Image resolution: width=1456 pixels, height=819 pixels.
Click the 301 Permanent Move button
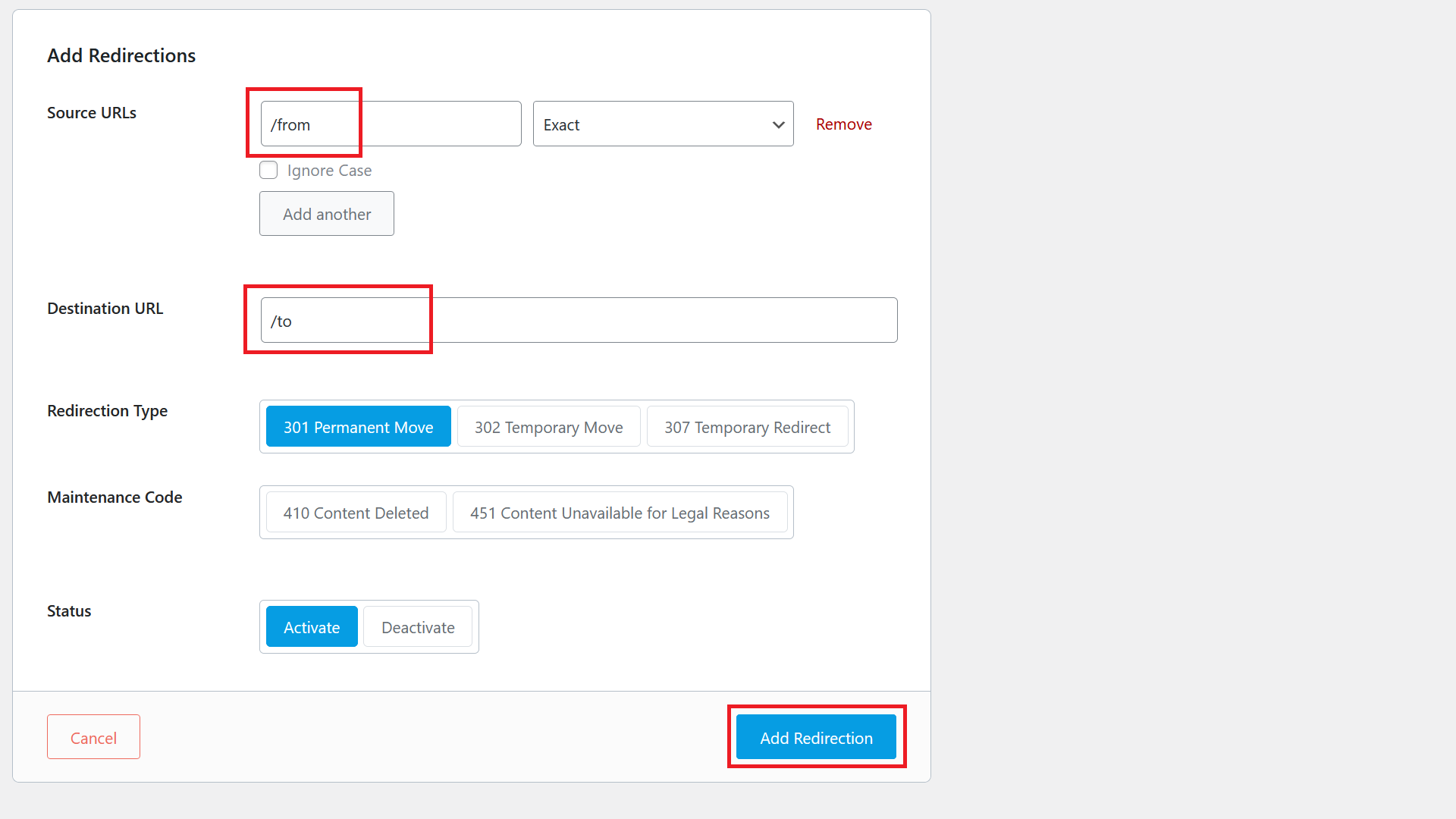358,427
